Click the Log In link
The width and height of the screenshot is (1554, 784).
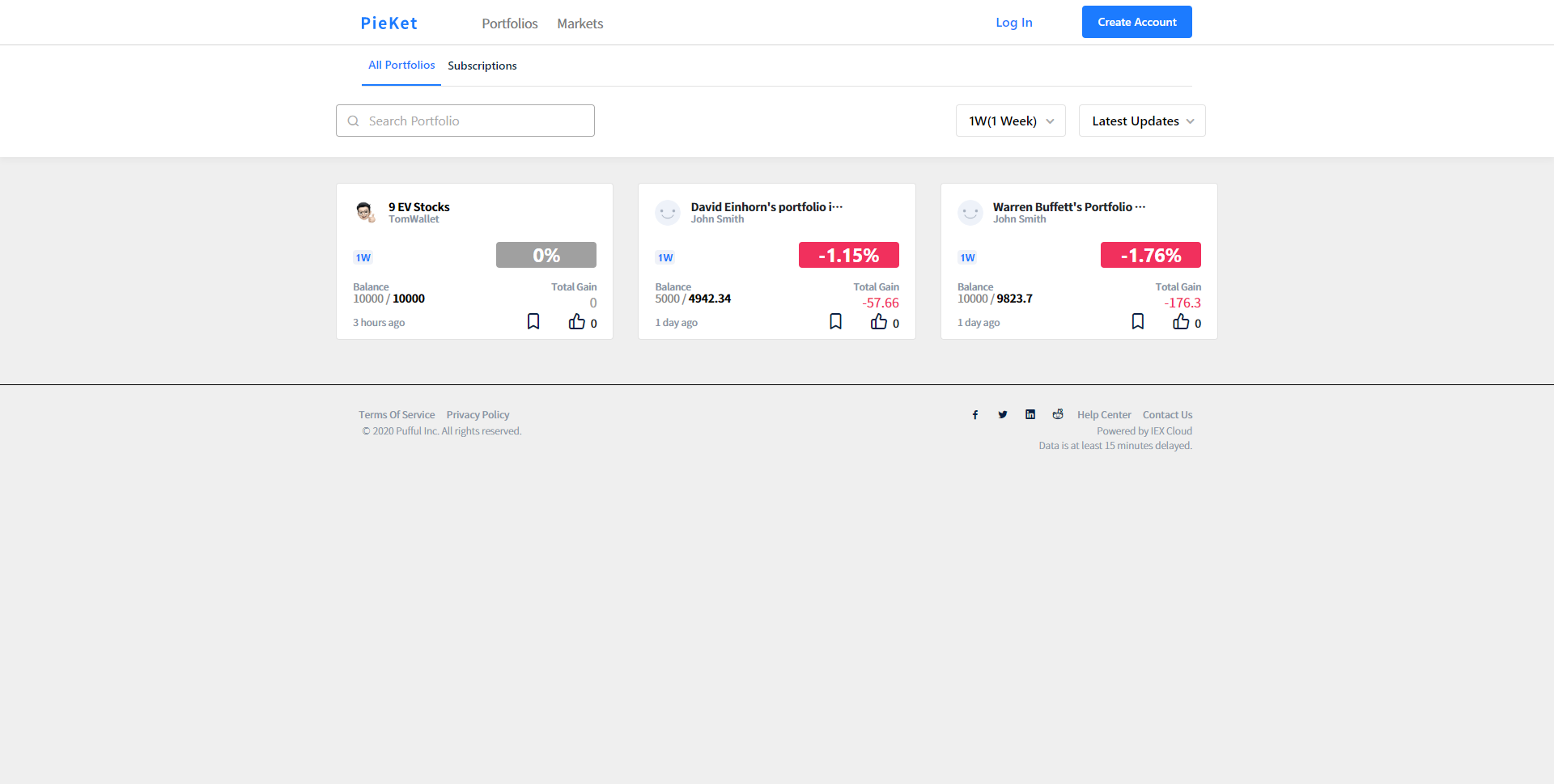[x=1014, y=23]
